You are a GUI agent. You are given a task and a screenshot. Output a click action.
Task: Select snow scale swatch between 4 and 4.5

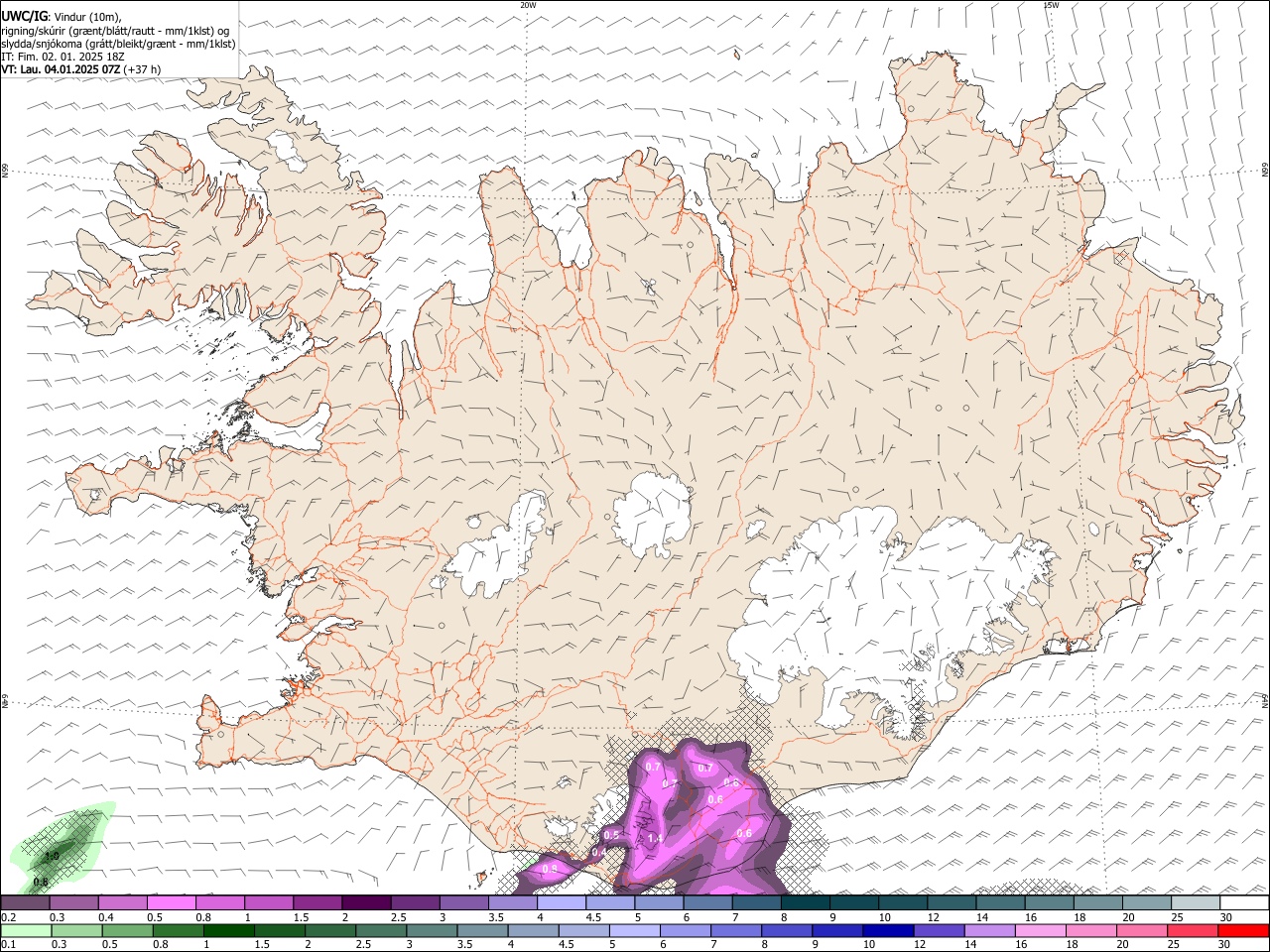point(562,903)
